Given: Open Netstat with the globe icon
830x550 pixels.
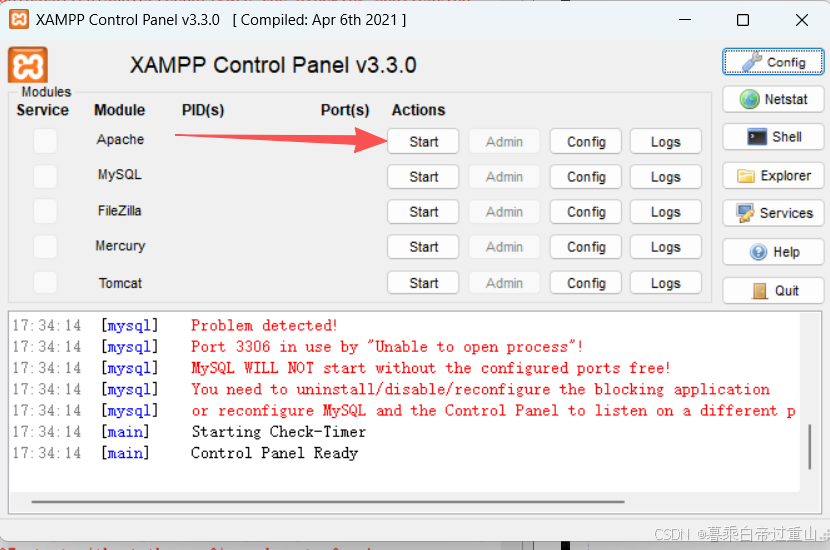Looking at the screenshot, I should click(773, 99).
